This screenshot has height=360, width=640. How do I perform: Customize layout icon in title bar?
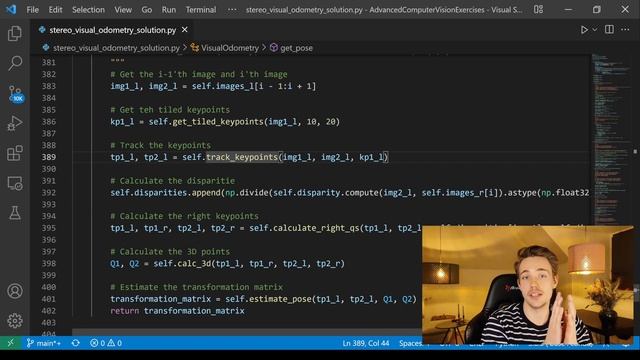(538, 9)
